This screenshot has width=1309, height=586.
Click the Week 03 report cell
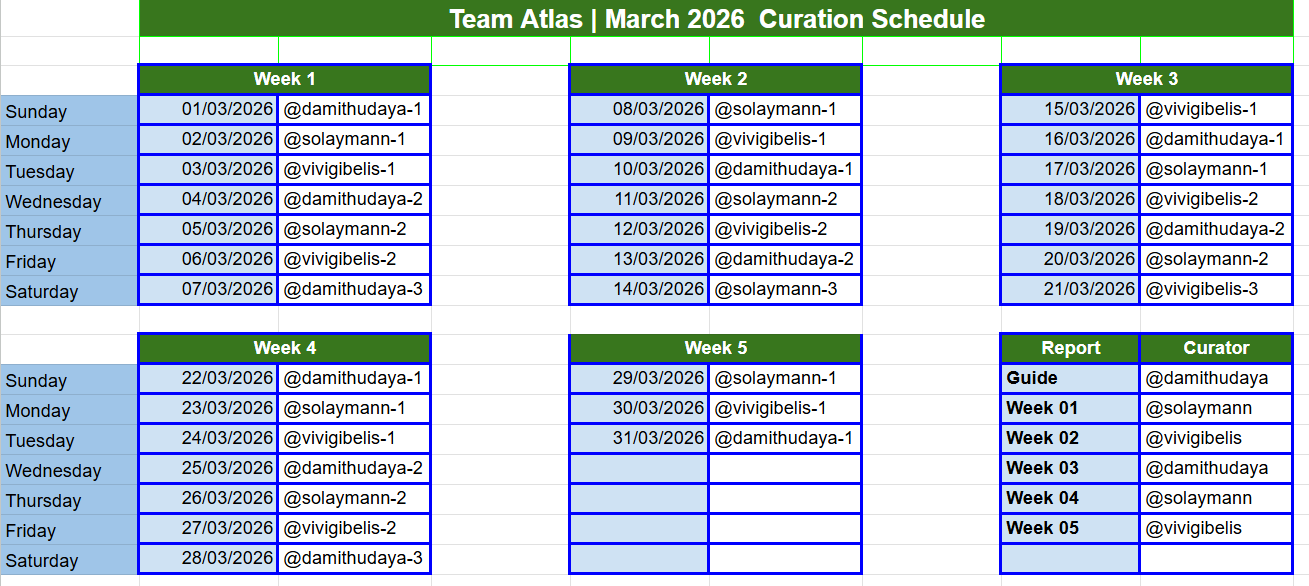click(x=1070, y=469)
